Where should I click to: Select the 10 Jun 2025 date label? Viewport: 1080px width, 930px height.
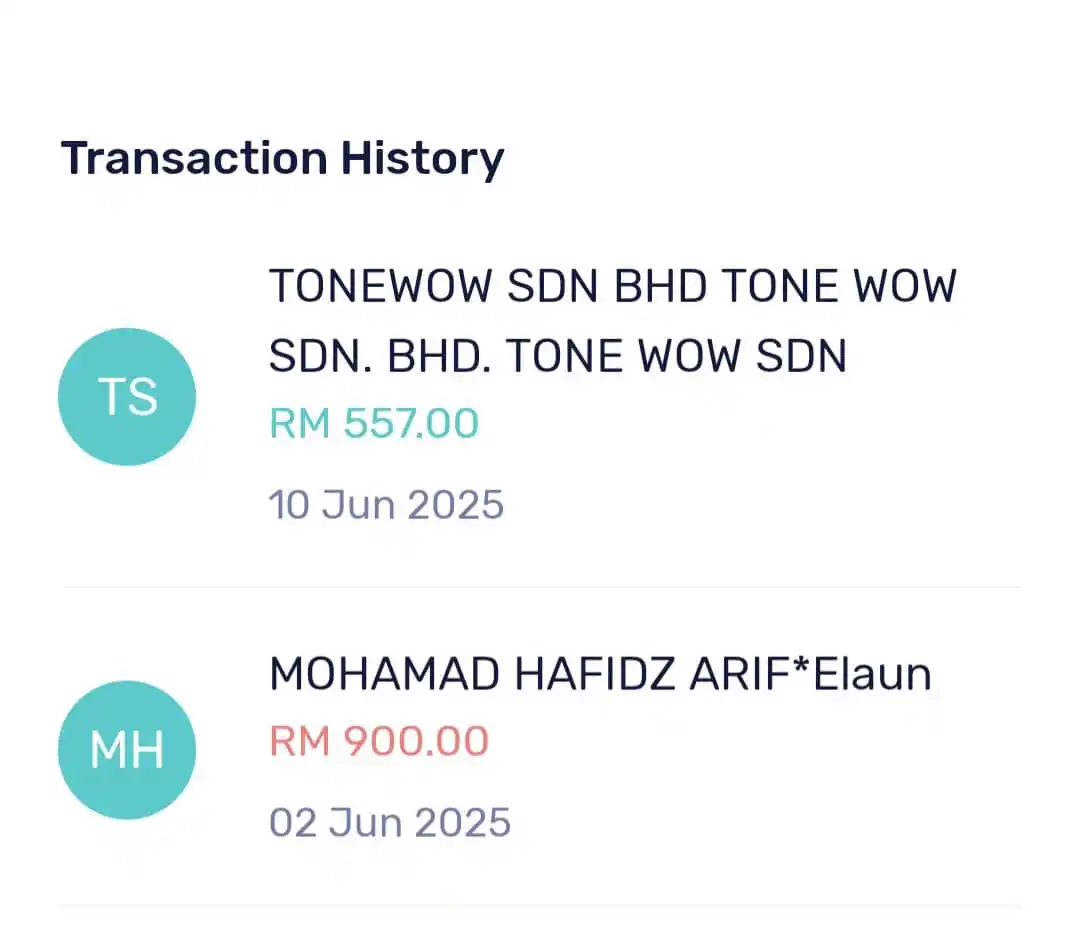(x=386, y=504)
